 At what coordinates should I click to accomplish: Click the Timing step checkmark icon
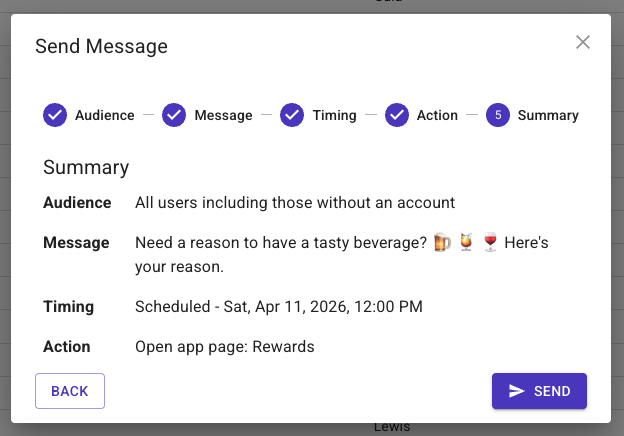coord(292,115)
